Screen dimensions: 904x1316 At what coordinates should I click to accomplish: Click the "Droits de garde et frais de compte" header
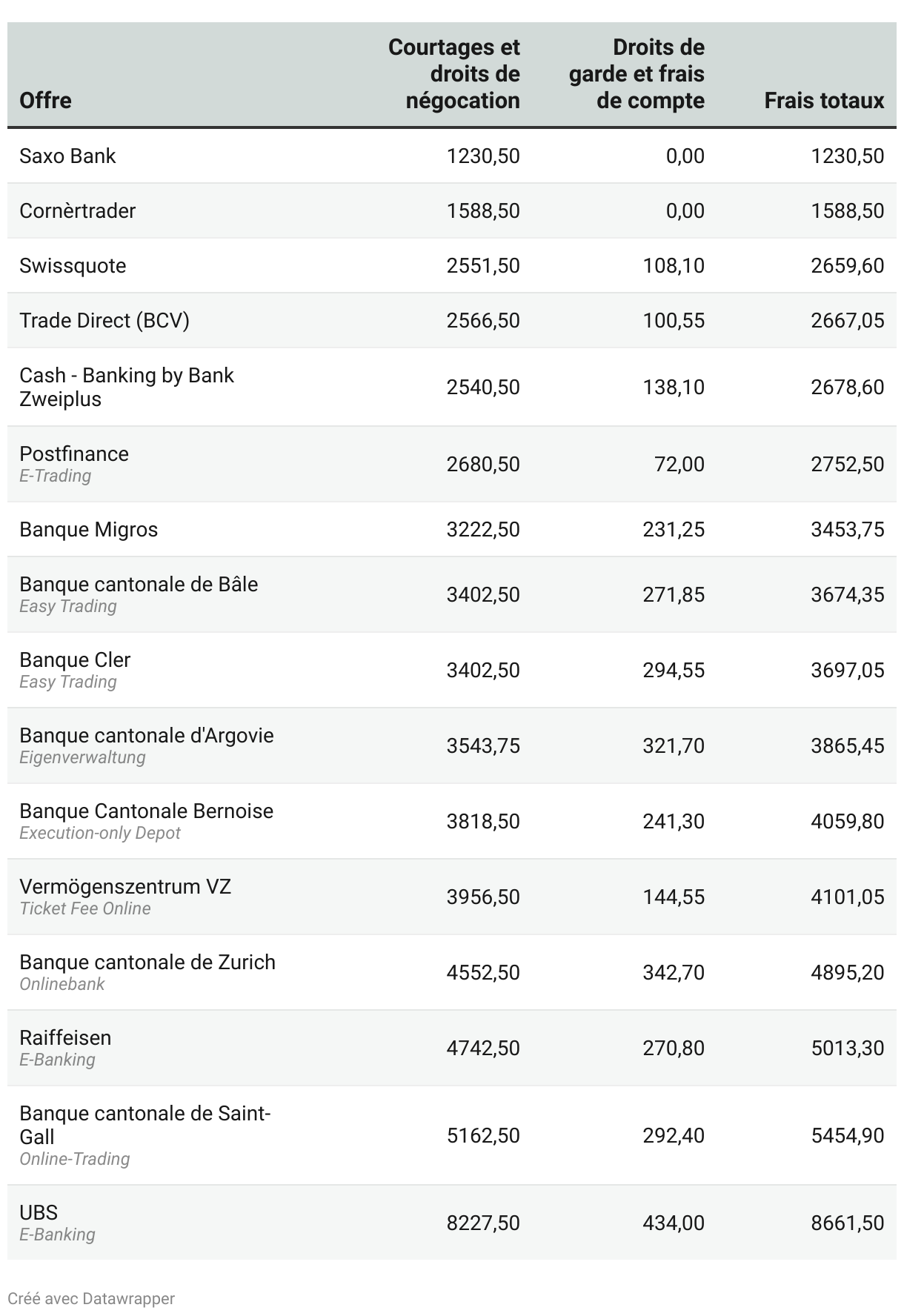[x=637, y=74]
